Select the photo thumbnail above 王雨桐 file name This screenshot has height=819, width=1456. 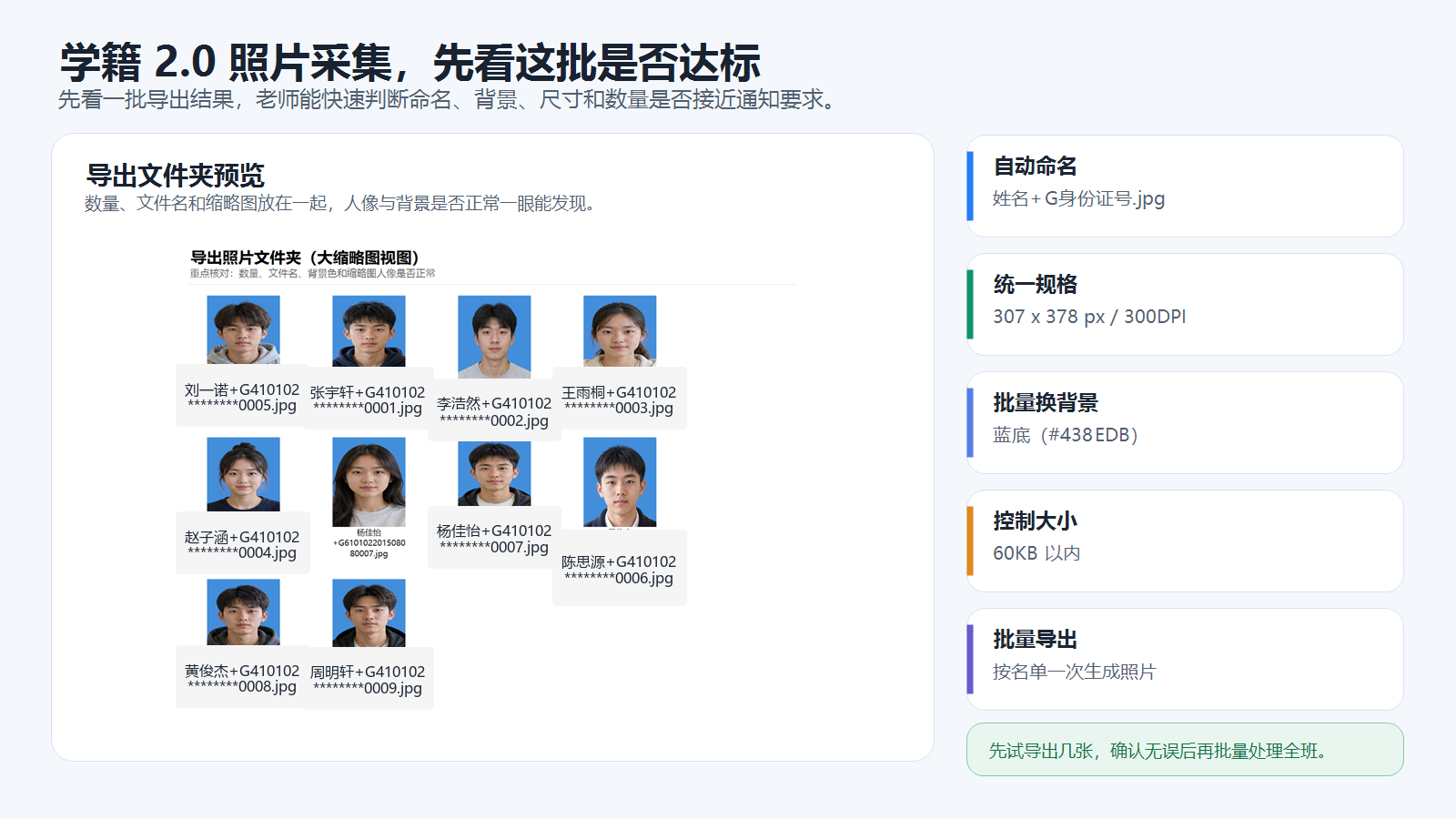(x=620, y=331)
